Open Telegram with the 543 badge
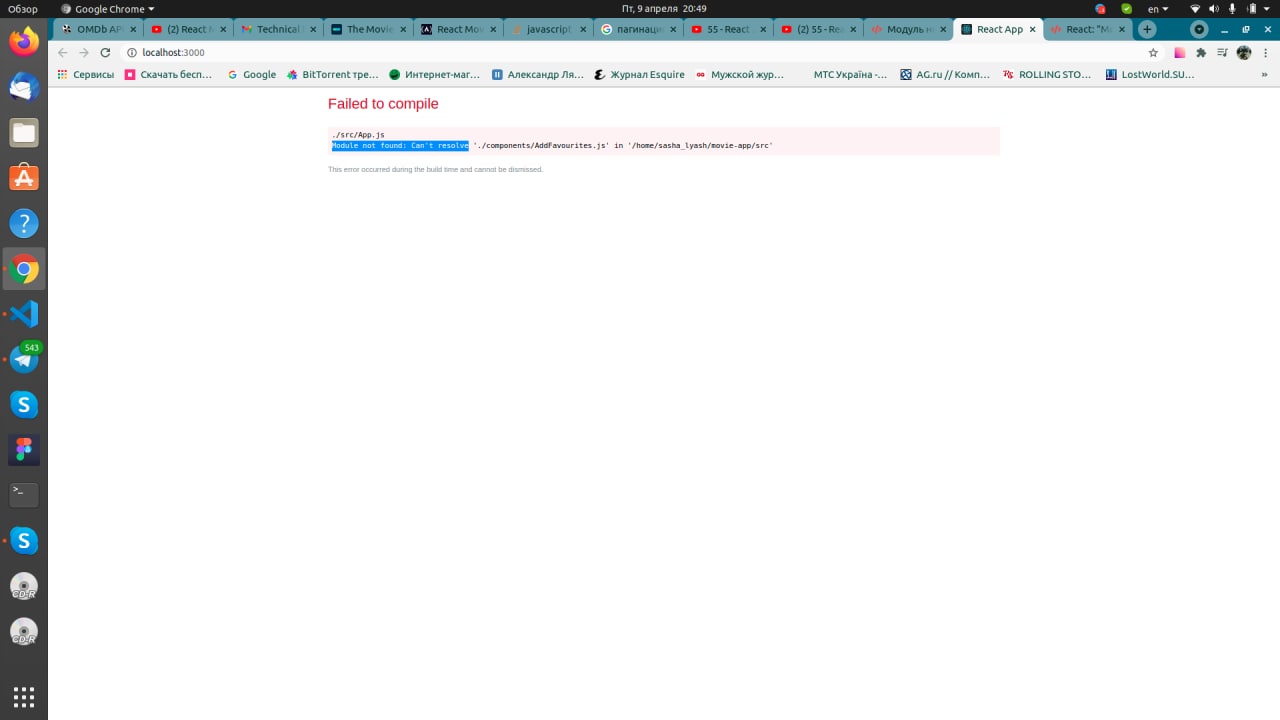 pyautogui.click(x=24, y=359)
